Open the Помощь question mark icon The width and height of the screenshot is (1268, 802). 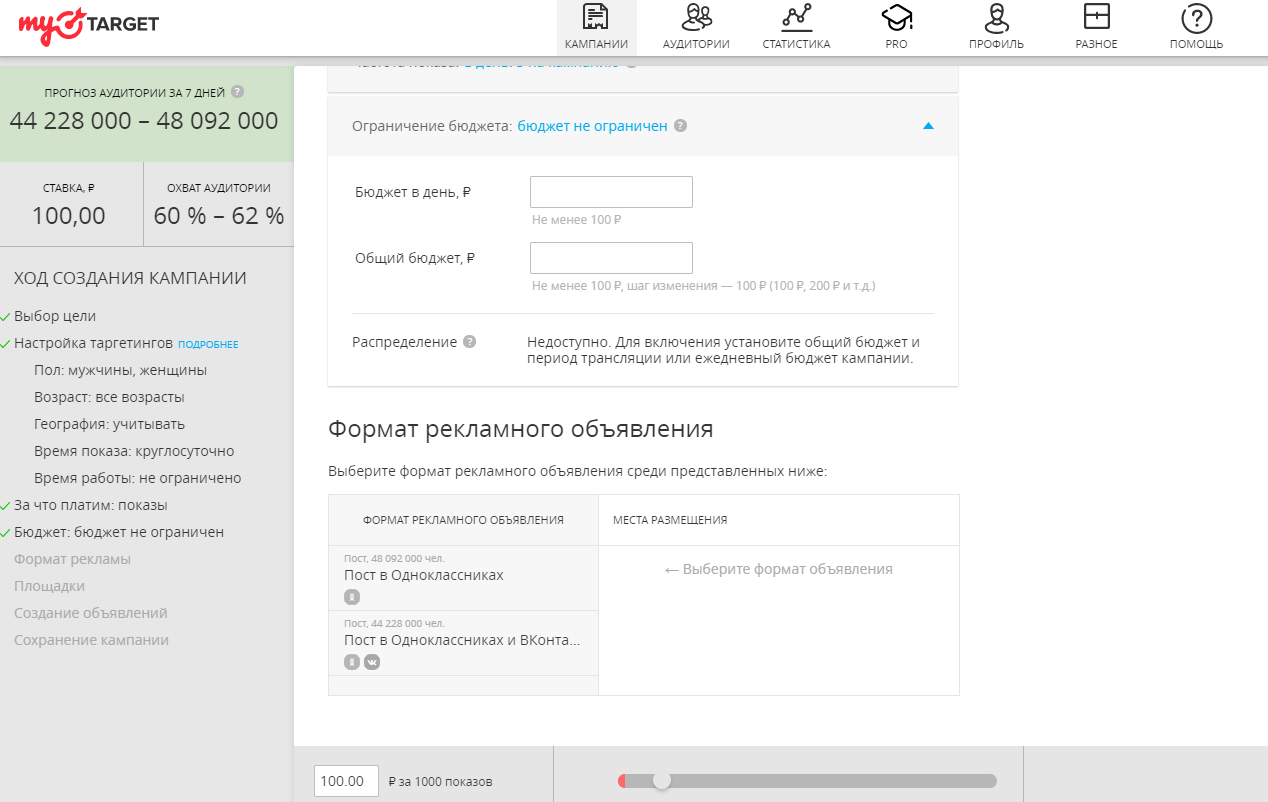pos(1196,18)
